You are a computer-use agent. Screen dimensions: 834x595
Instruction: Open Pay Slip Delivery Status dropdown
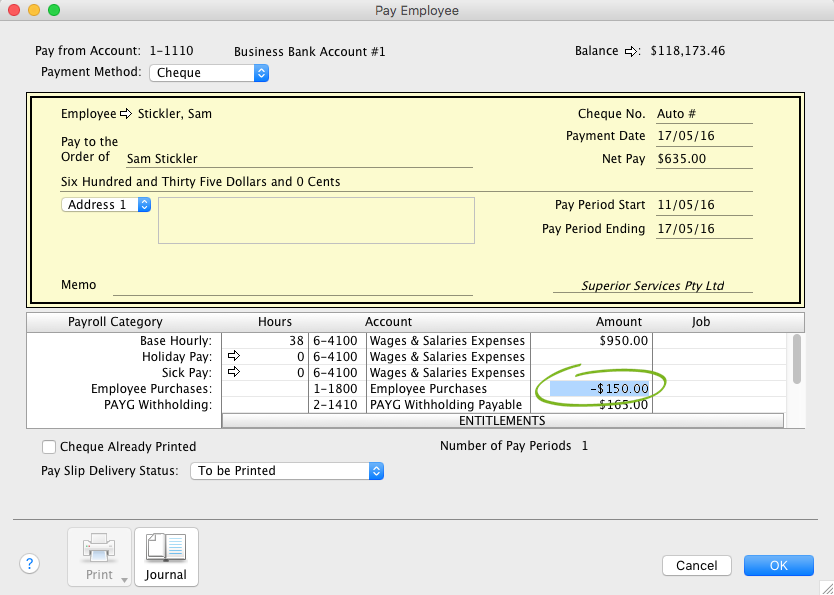tap(287, 470)
